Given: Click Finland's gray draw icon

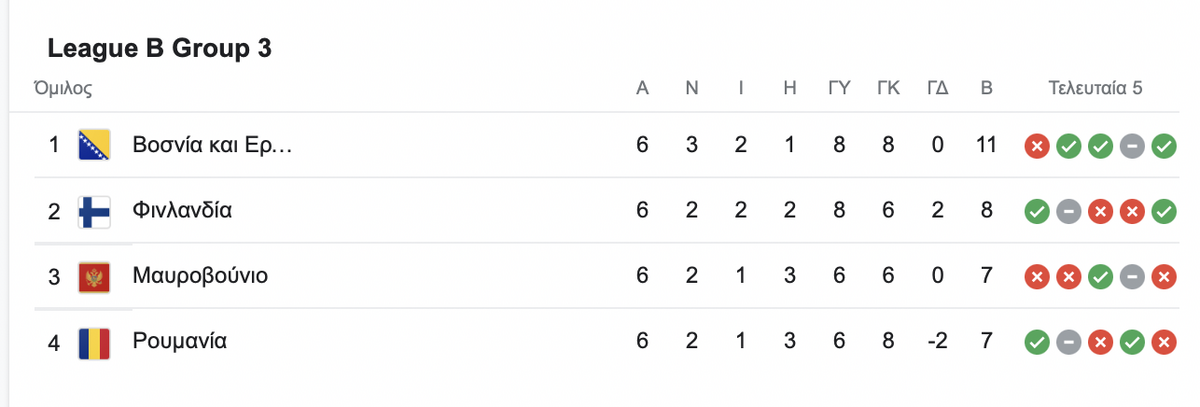Looking at the screenshot, I should point(1068,212).
